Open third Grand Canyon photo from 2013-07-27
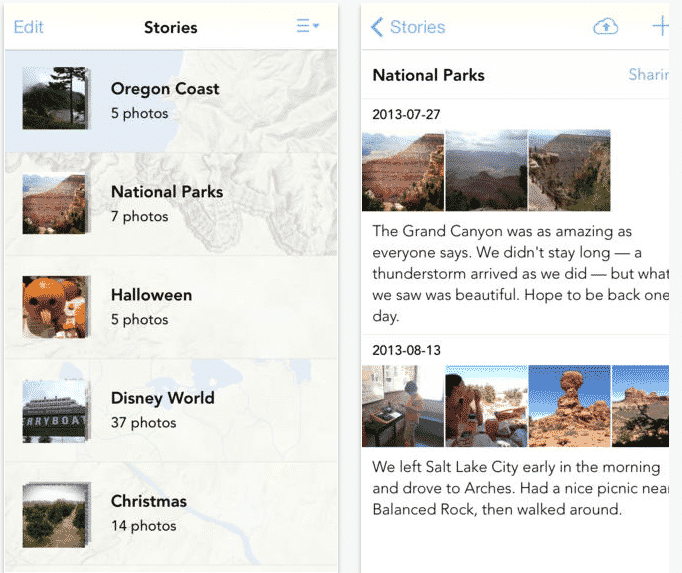Screen dimensions: 682x573 pos(569,171)
